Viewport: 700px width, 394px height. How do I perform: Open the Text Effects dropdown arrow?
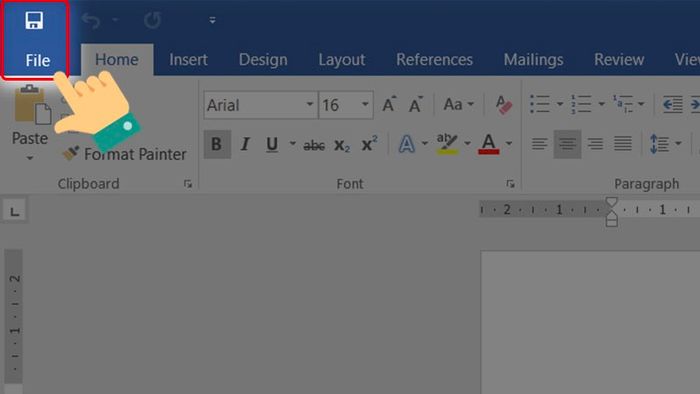click(425, 143)
